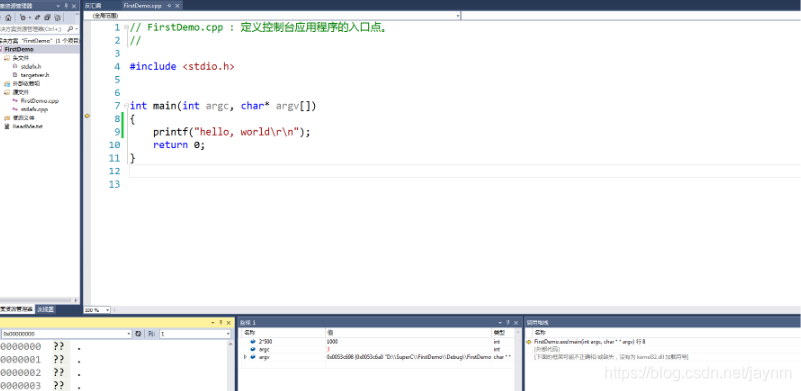Open stdafx.cpp in Solution Explorer
Viewport: 801px width, 391px height.
click(34, 109)
